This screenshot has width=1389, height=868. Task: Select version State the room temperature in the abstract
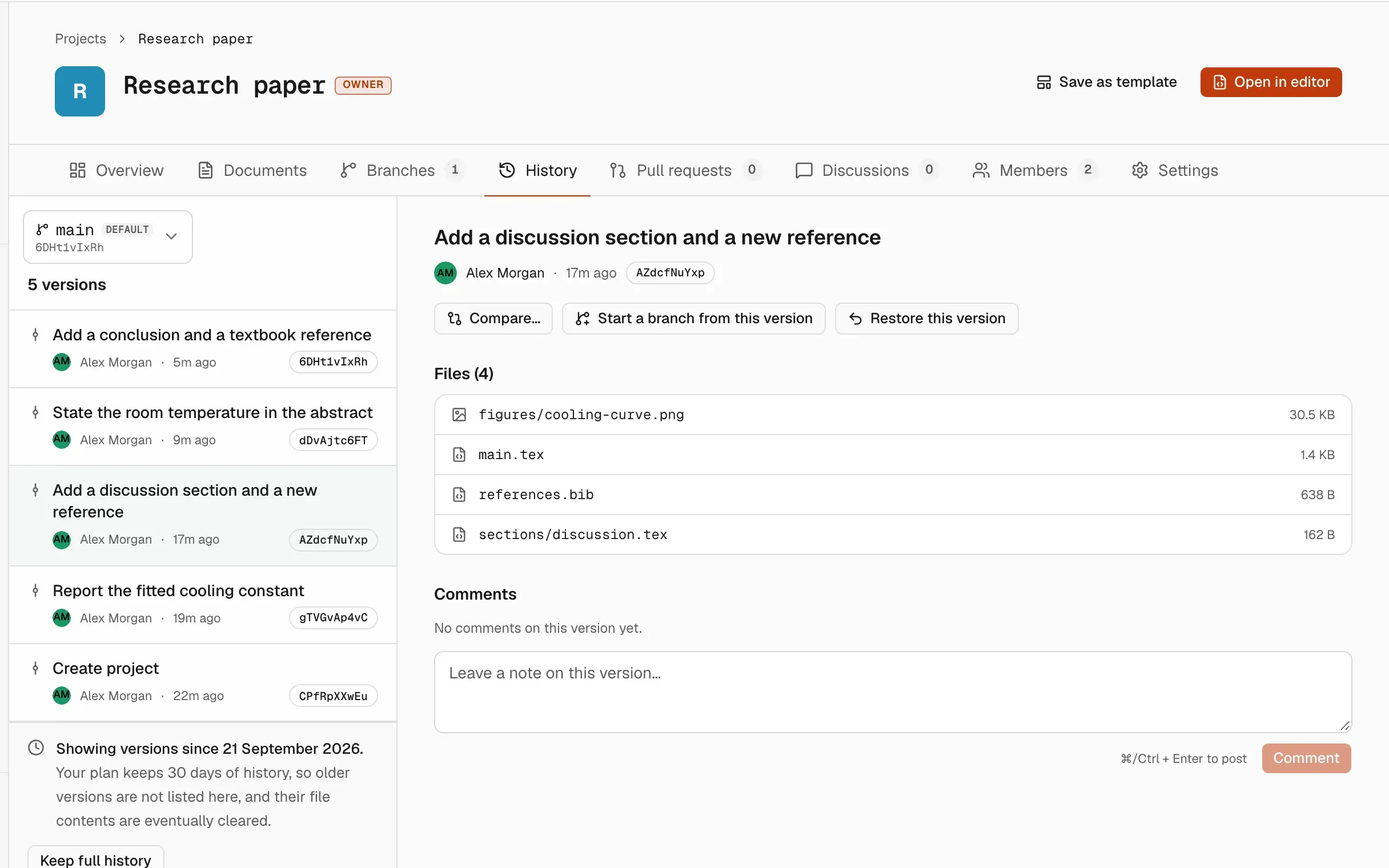pos(203,427)
